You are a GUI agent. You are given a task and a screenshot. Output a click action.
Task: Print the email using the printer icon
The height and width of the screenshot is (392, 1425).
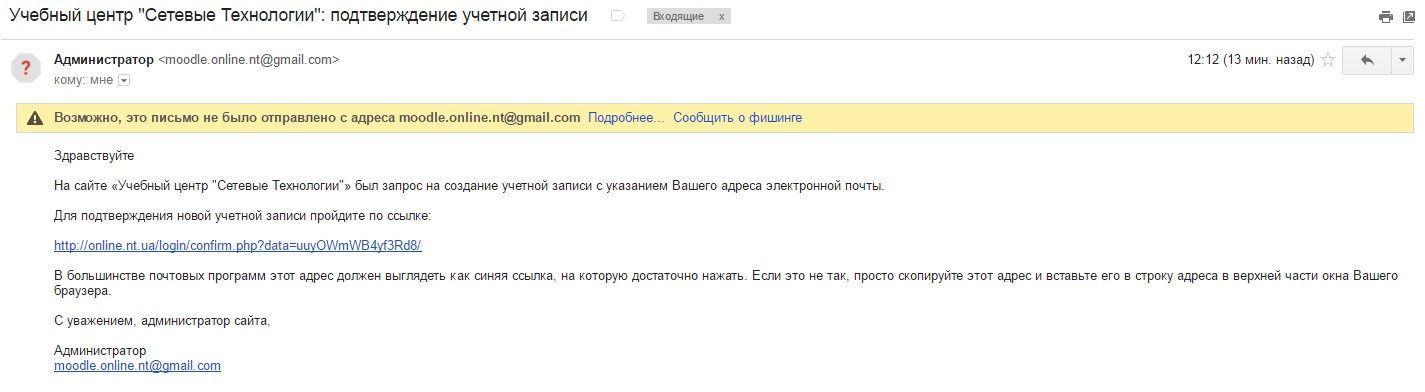tap(1385, 16)
